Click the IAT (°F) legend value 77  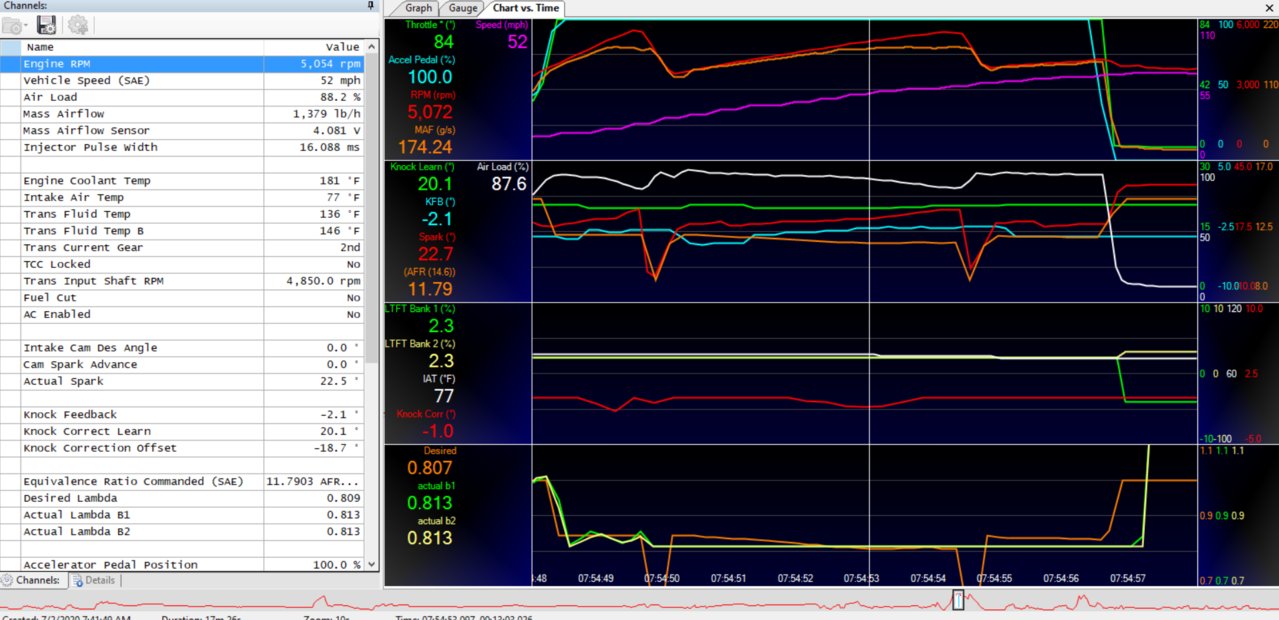(443, 396)
